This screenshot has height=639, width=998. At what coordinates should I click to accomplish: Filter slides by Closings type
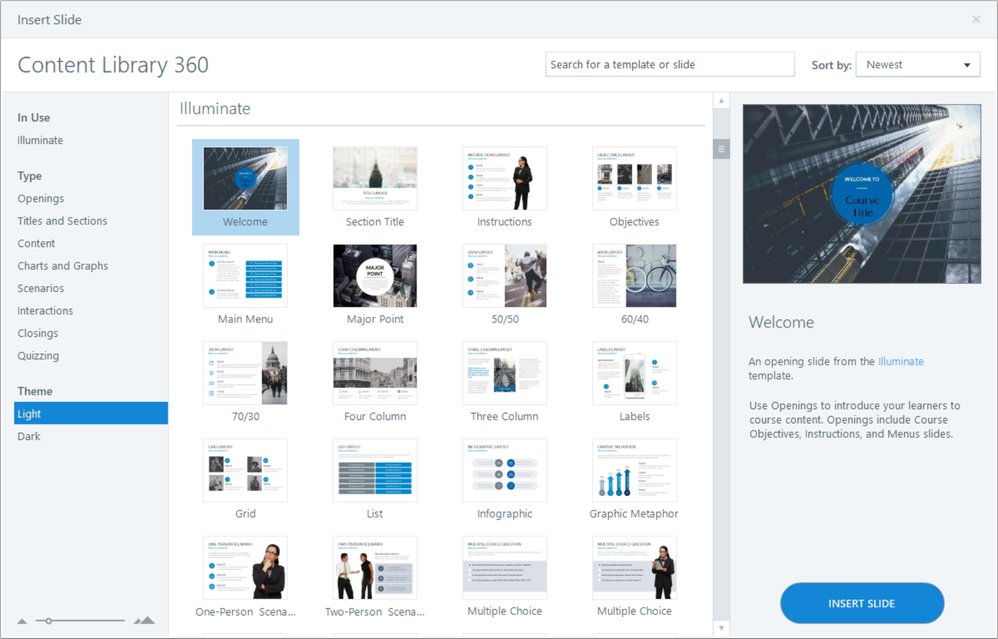point(38,333)
